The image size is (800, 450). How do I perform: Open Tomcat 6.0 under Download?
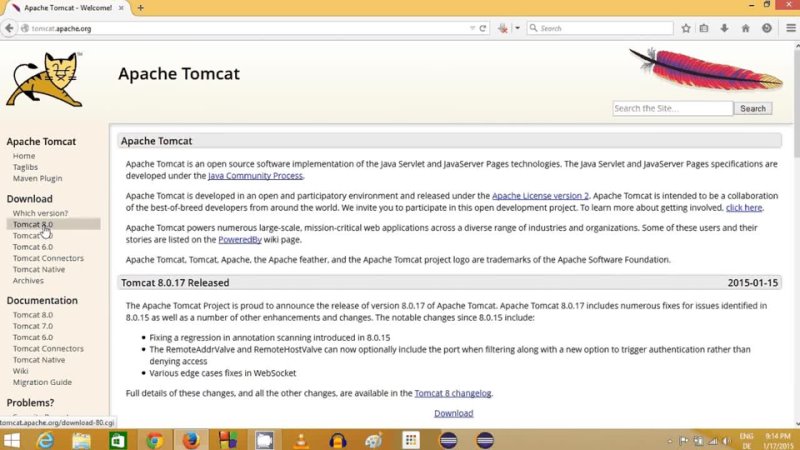pyautogui.click(x=33, y=247)
